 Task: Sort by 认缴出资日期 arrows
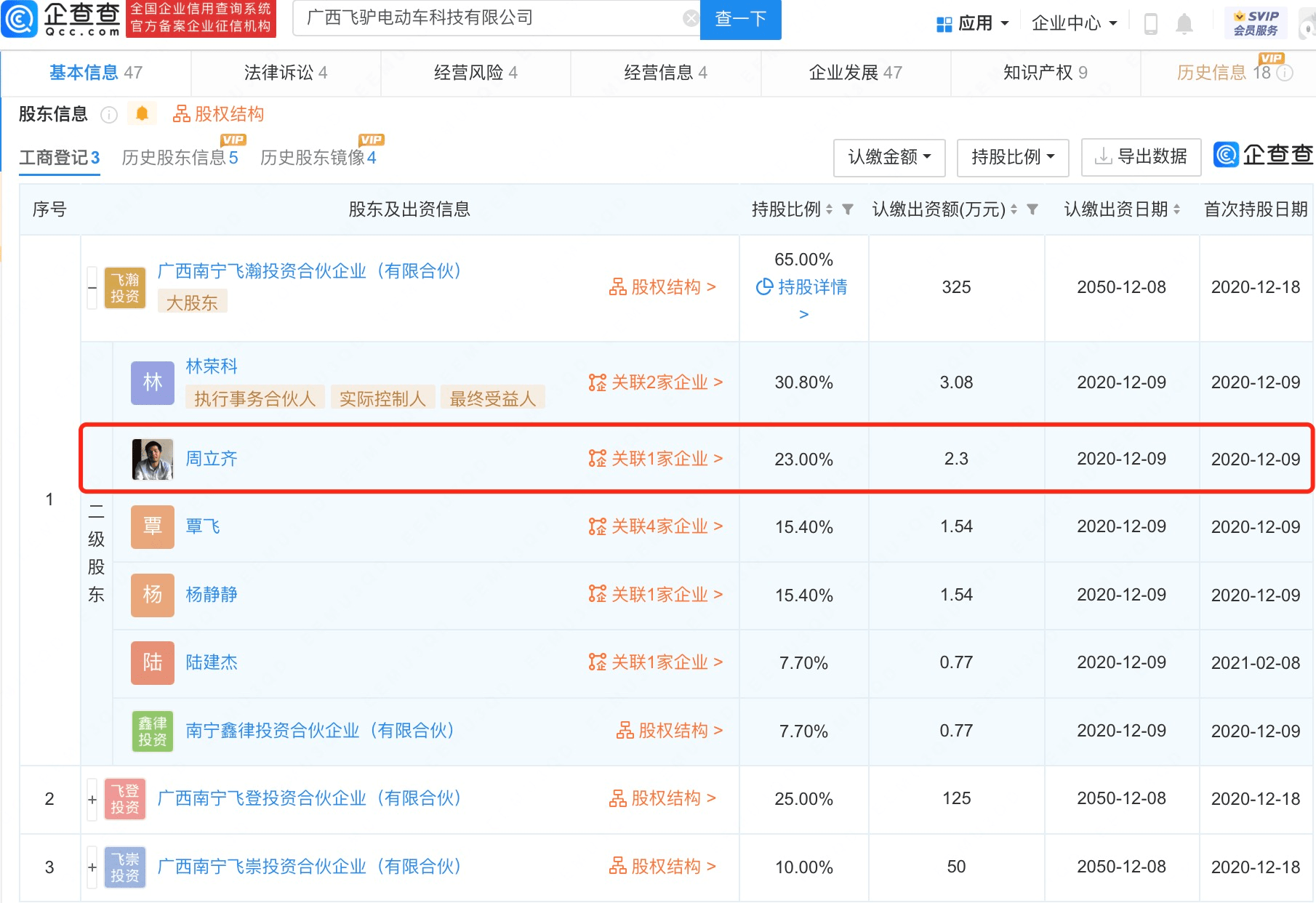pyautogui.click(x=1177, y=209)
